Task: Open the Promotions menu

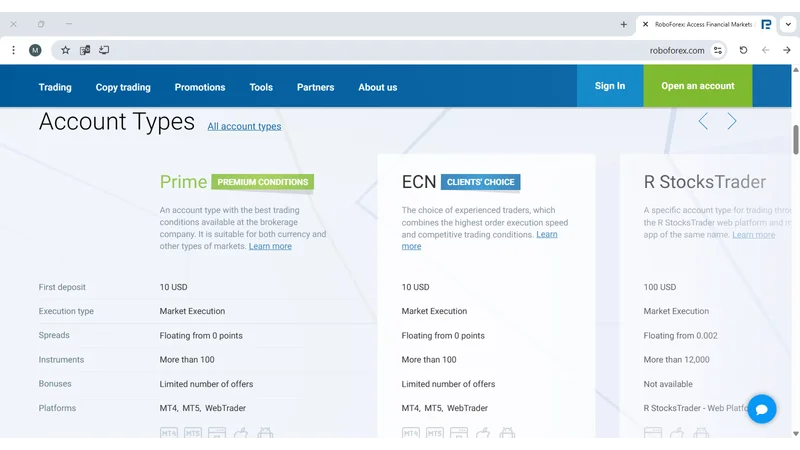Action: point(200,87)
